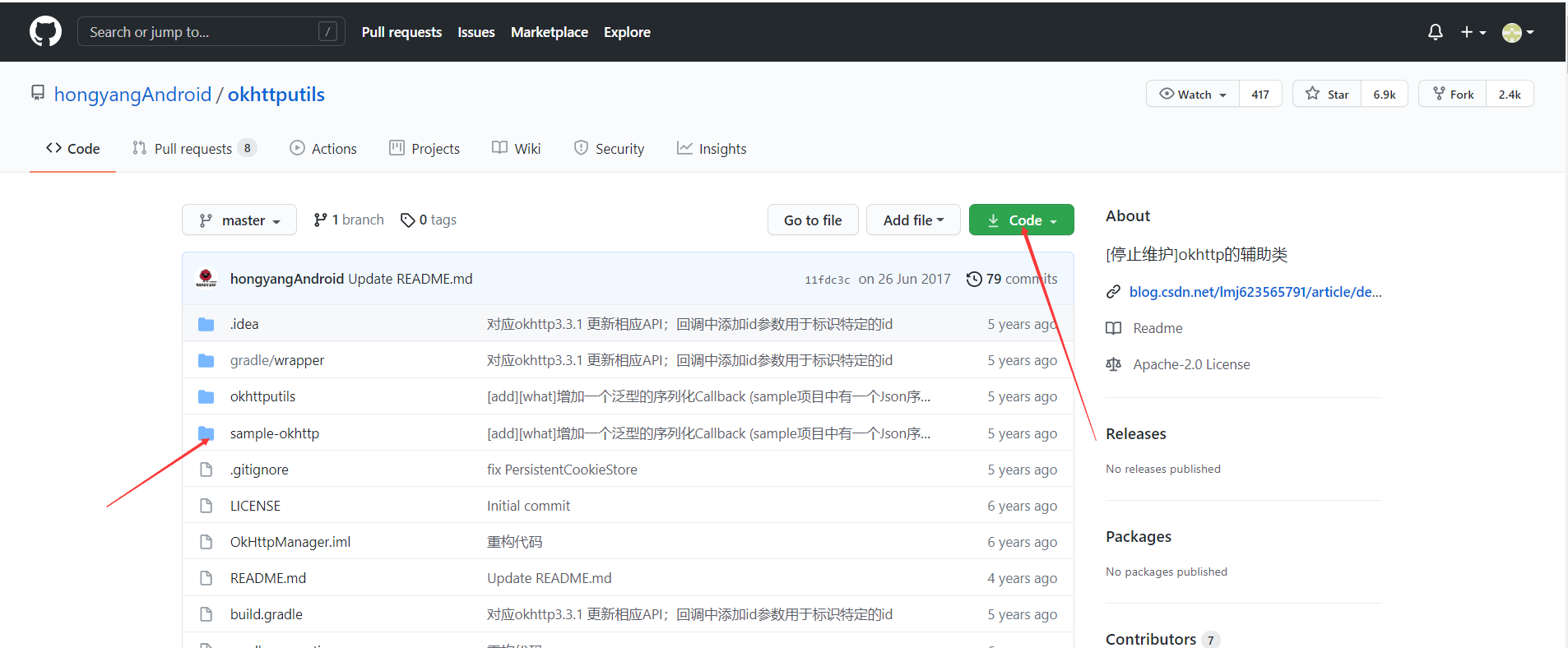Open commit hash 11fdc3c
Viewport: 1568px width, 648px height.
(x=828, y=280)
